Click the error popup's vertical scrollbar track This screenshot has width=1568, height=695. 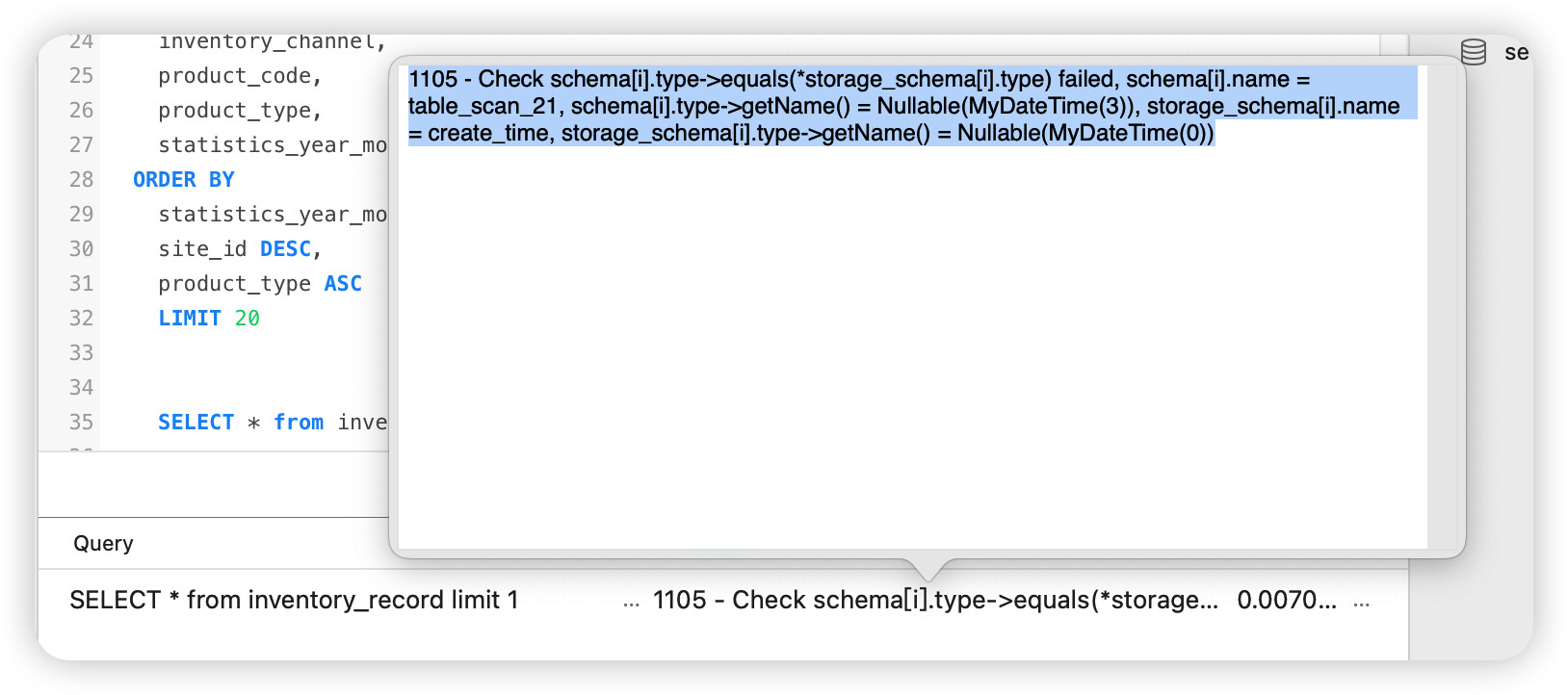(1446, 308)
